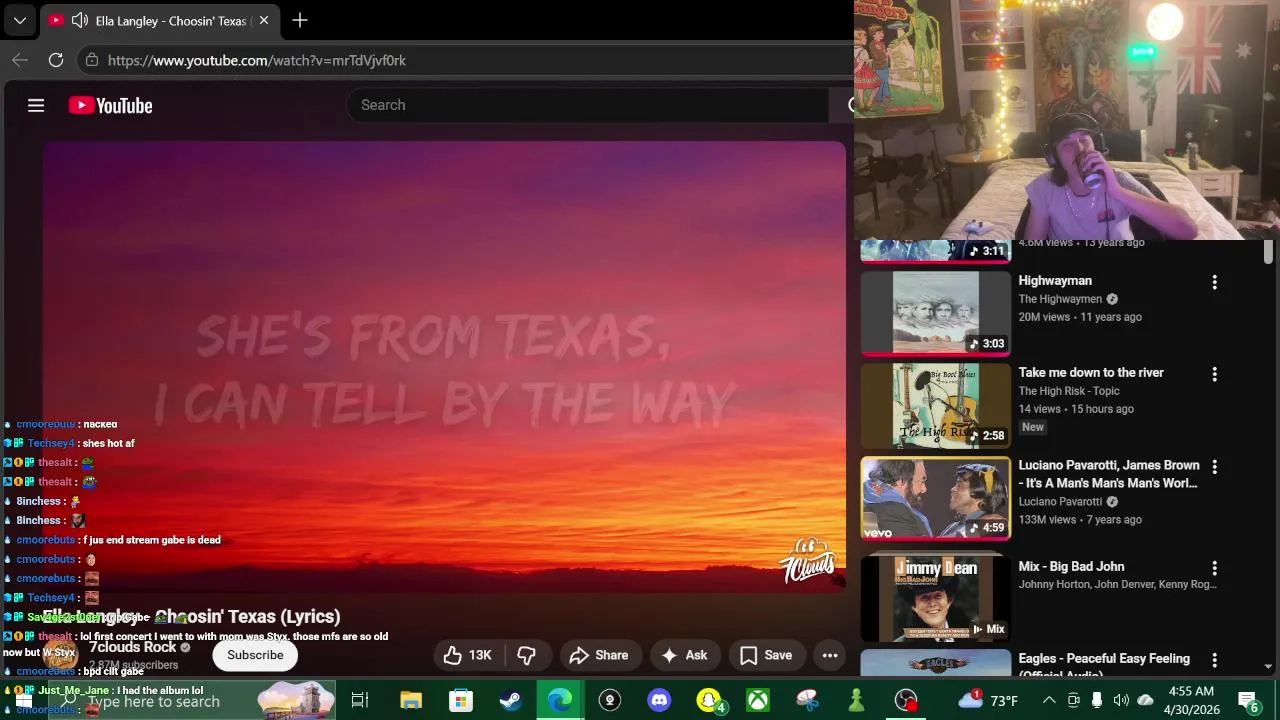
Task: Click the recommendations scrollbar thumb
Action: (1268, 252)
